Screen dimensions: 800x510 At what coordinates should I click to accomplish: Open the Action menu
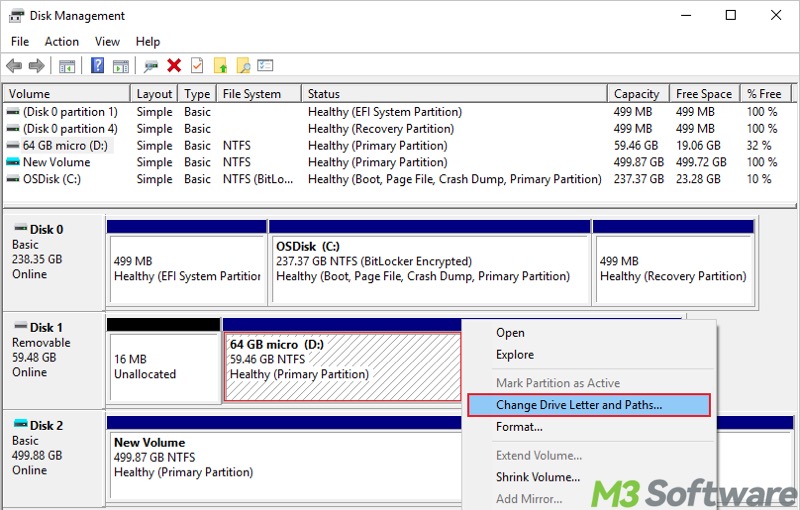click(x=62, y=41)
